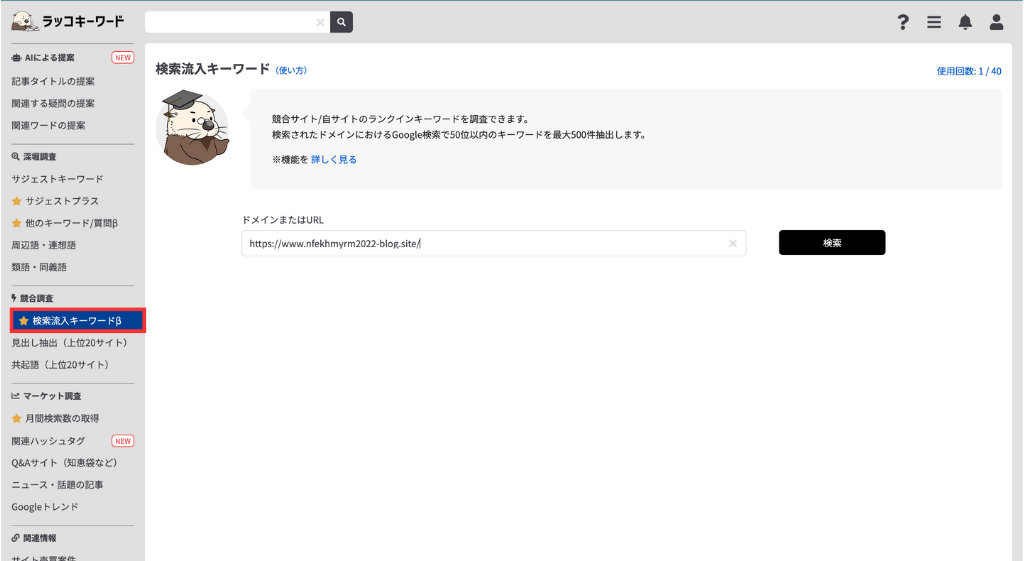Select 類語・同義語 in sidebar
The height and width of the screenshot is (561, 1024).
pos(39,267)
